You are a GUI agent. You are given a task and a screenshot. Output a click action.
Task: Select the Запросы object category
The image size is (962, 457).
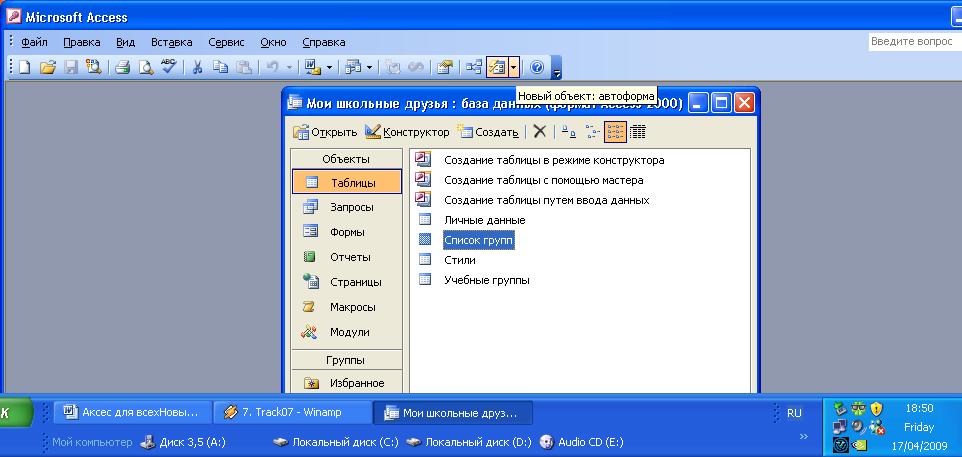click(347, 207)
